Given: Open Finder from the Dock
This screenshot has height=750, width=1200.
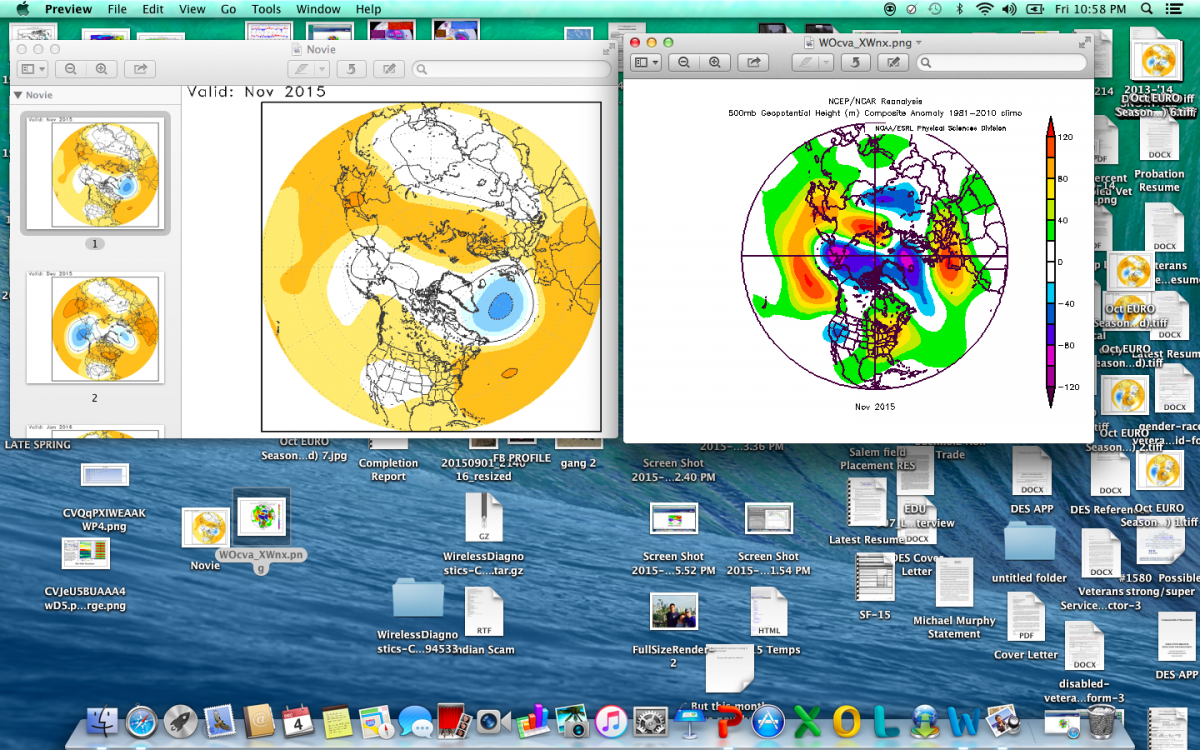Looking at the screenshot, I should [103, 722].
